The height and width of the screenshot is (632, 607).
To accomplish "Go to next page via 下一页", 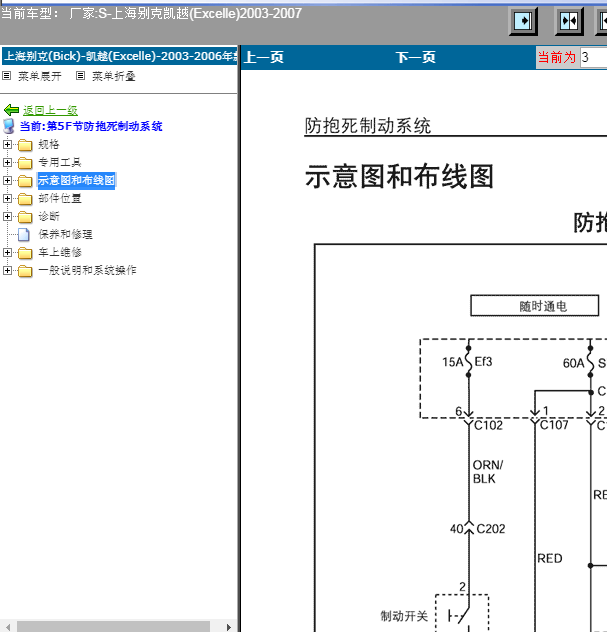I will point(415,58).
